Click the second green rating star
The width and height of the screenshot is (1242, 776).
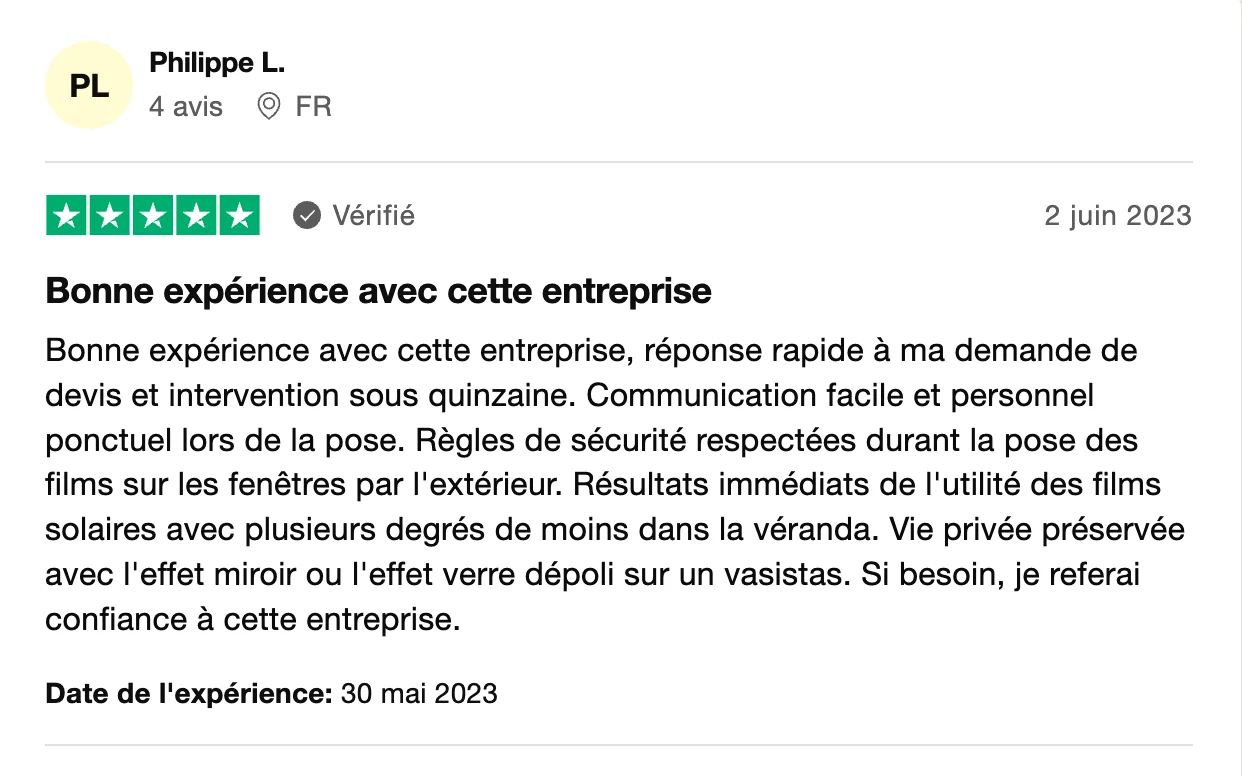click(110, 216)
